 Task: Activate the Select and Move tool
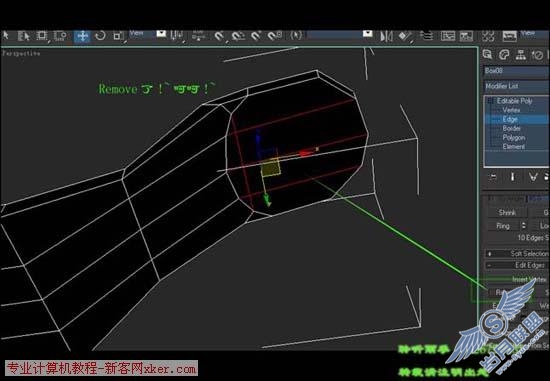[82, 36]
